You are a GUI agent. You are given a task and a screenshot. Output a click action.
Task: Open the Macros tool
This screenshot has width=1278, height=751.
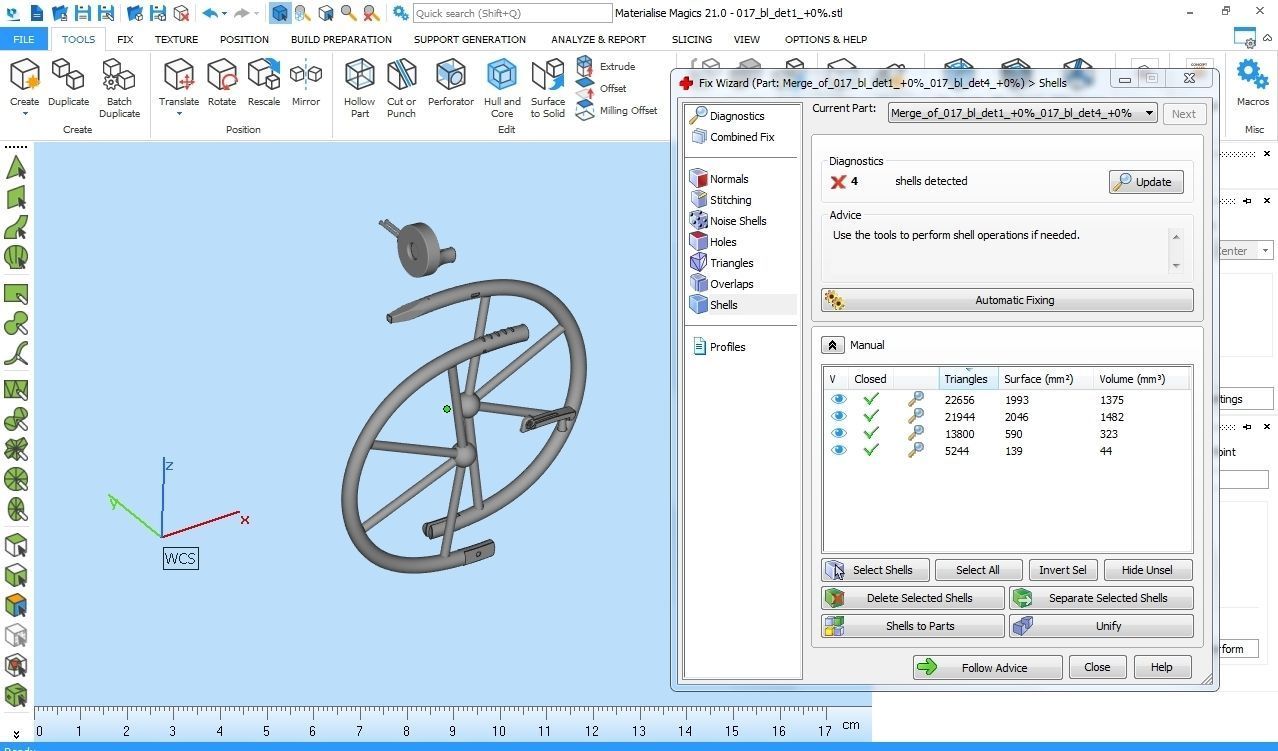(1252, 83)
